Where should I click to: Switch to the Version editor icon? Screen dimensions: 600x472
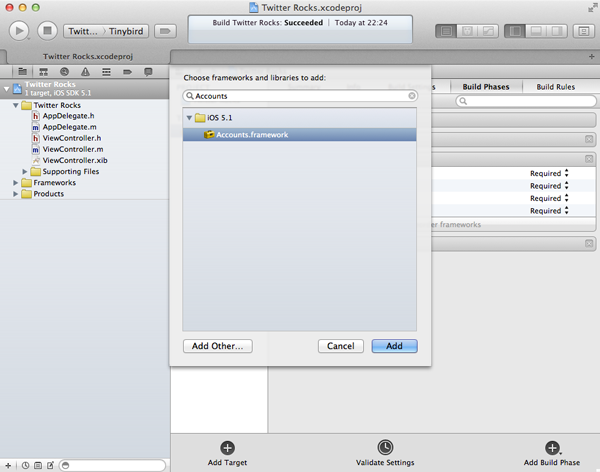point(488,31)
